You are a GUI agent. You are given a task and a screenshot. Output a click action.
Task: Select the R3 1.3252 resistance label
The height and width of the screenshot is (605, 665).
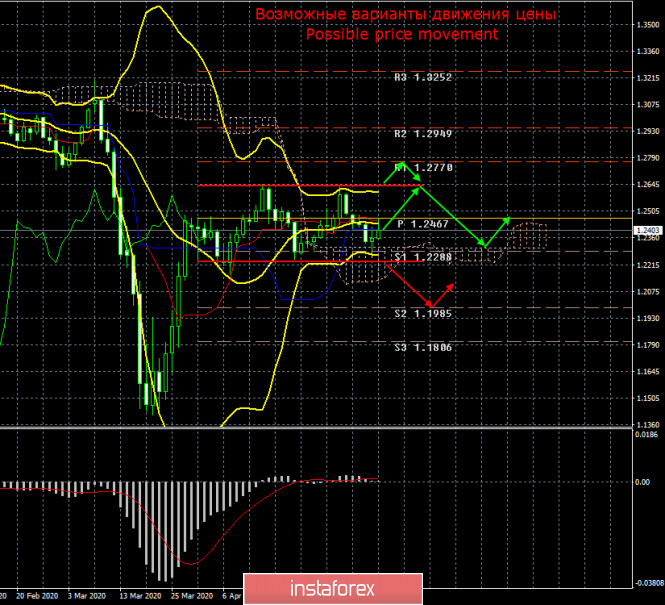pos(423,77)
